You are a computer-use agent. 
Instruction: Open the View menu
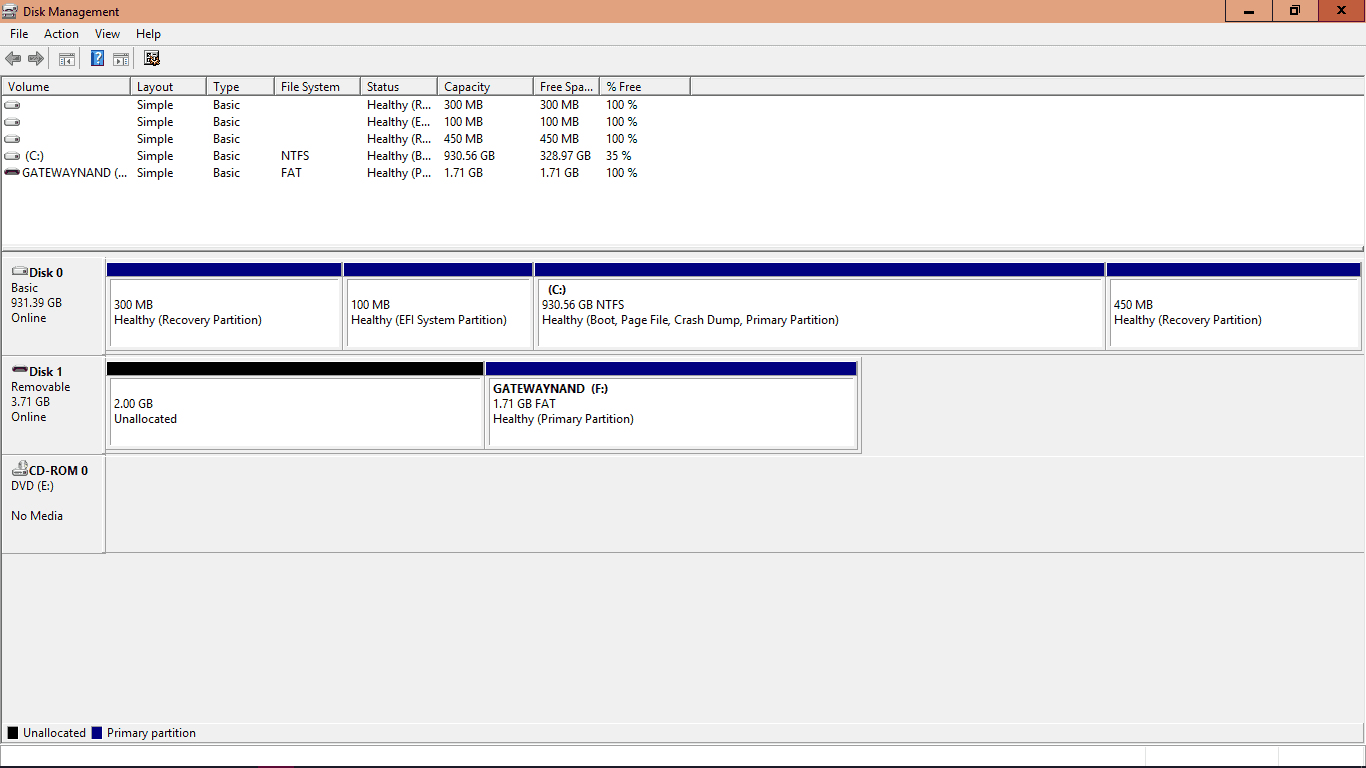tap(108, 34)
